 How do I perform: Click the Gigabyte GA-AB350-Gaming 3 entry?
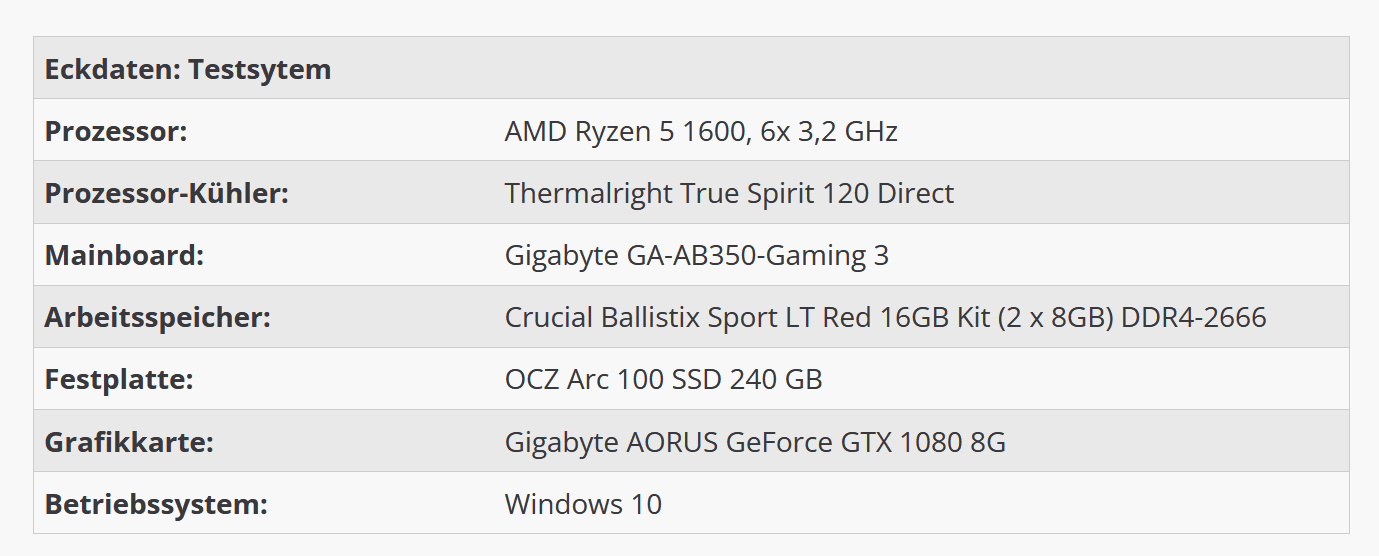point(697,255)
